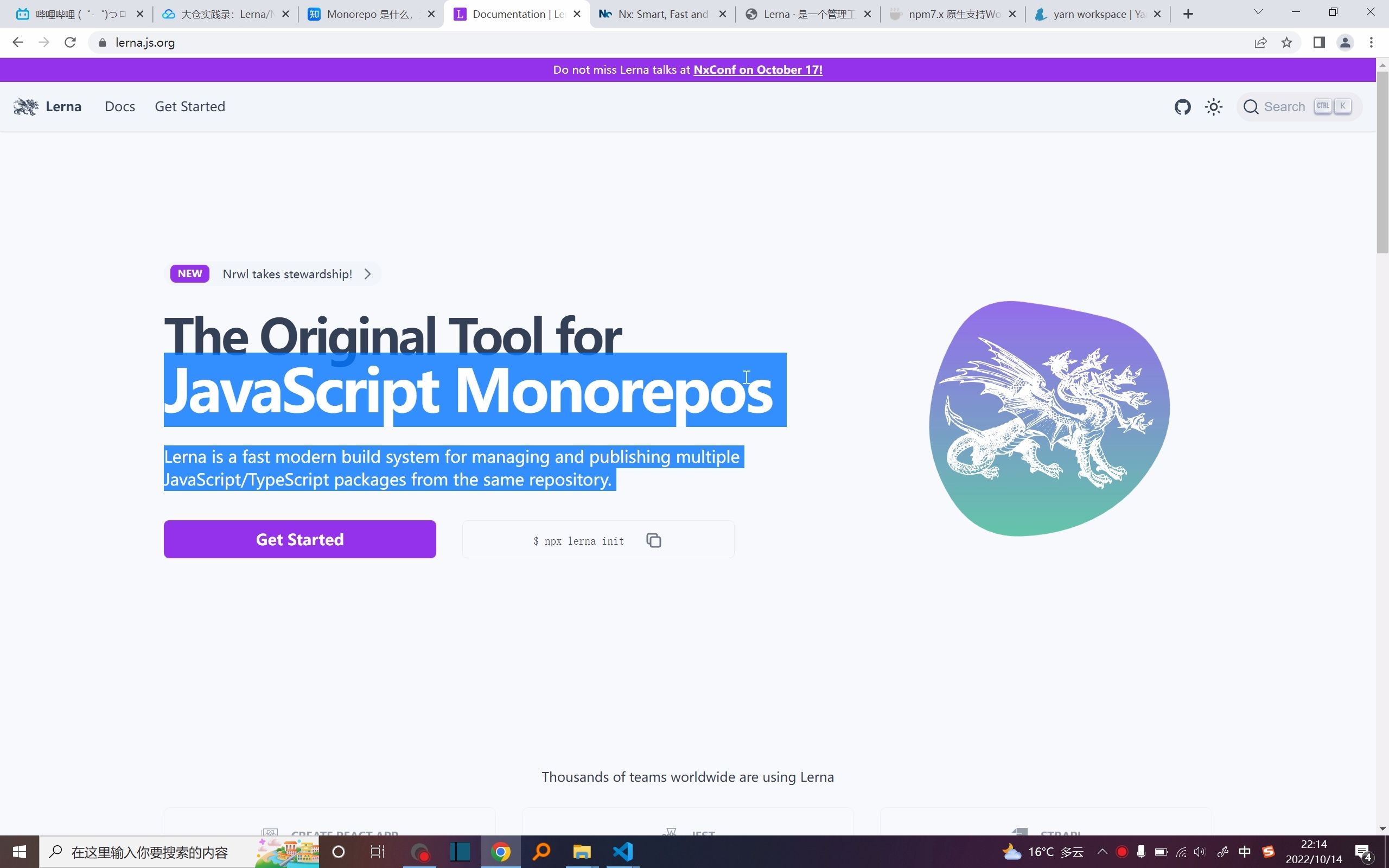Click the Get Started menu item
The image size is (1389, 868).
(189, 106)
